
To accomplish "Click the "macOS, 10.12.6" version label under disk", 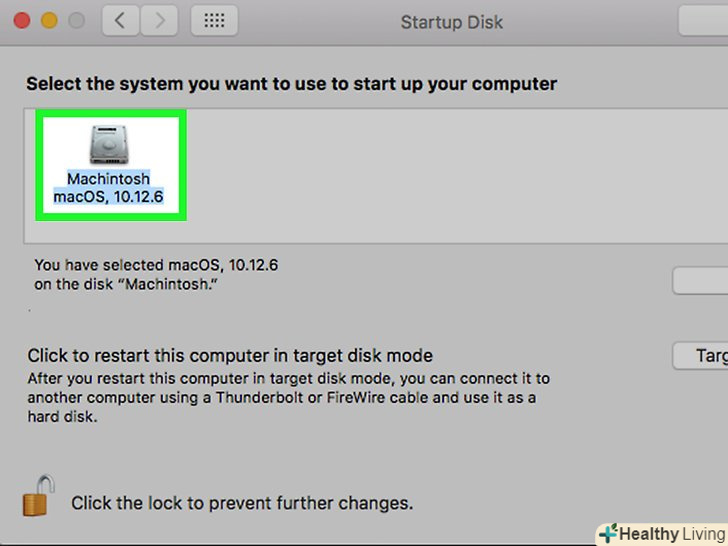I will click(108, 197).
